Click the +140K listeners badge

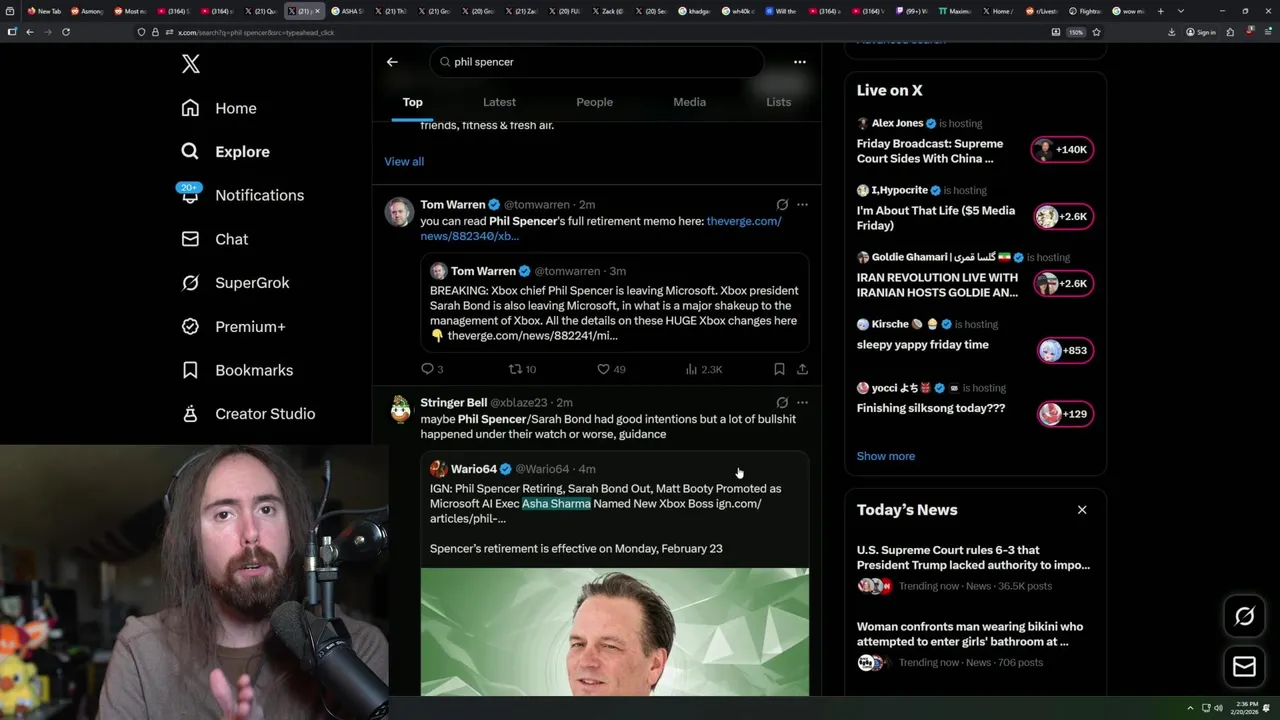[x=1062, y=150]
